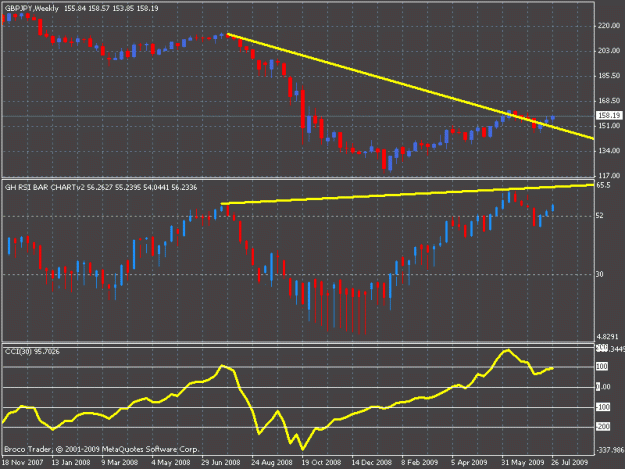Image resolution: width=625 pixels, height=469 pixels.
Task: Click the CCI scale value -337.986
Action: click(610, 450)
